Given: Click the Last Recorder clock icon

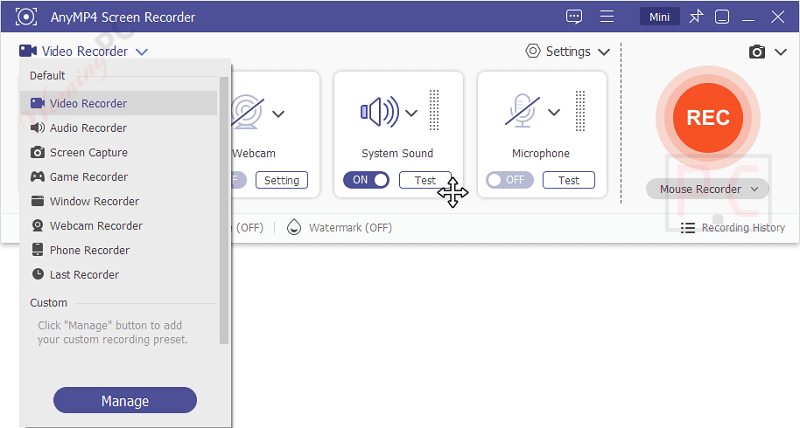Looking at the screenshot, I should point(38,274).
